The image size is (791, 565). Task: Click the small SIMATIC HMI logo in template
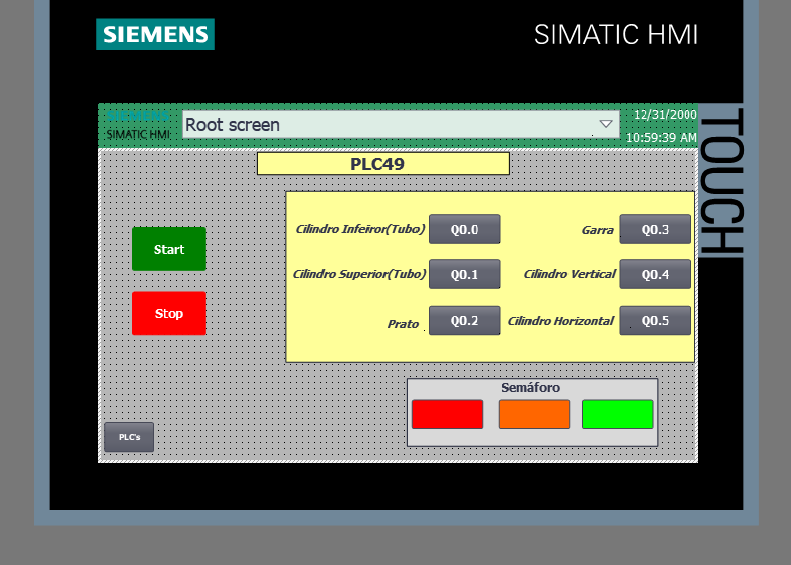[138, 135]
